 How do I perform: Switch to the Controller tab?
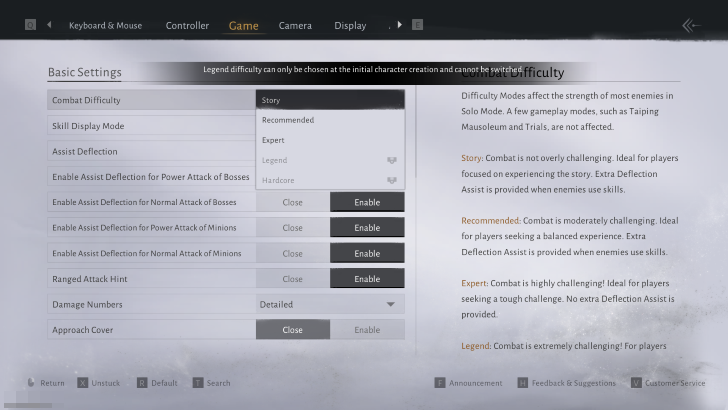[x=187, y=26]
